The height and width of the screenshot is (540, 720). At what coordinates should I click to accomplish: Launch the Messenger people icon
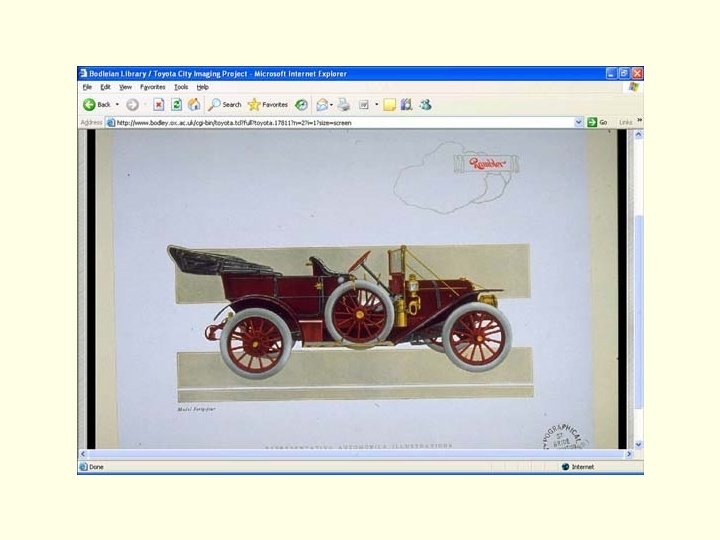pos(425,105)
